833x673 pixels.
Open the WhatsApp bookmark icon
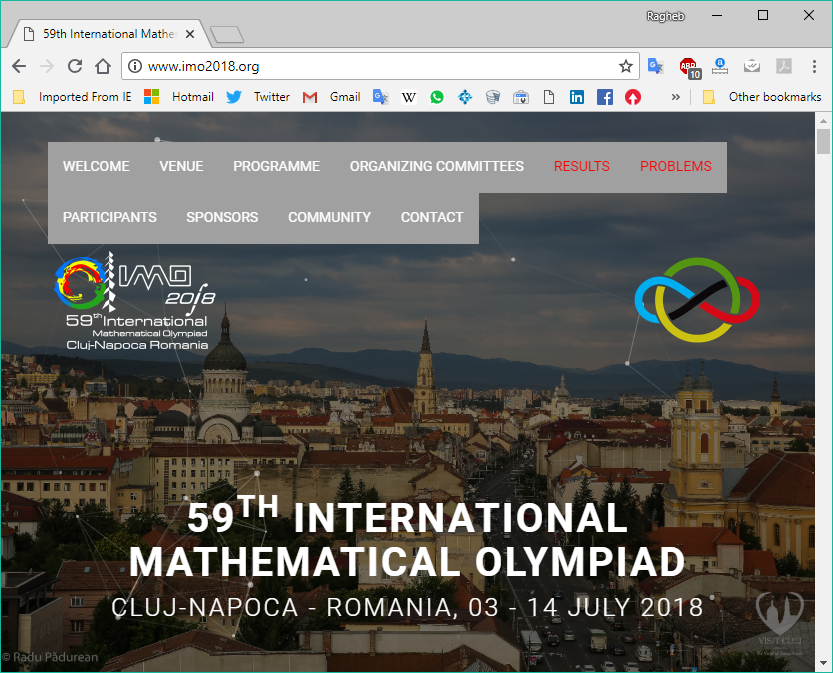[x=437, y=97]
